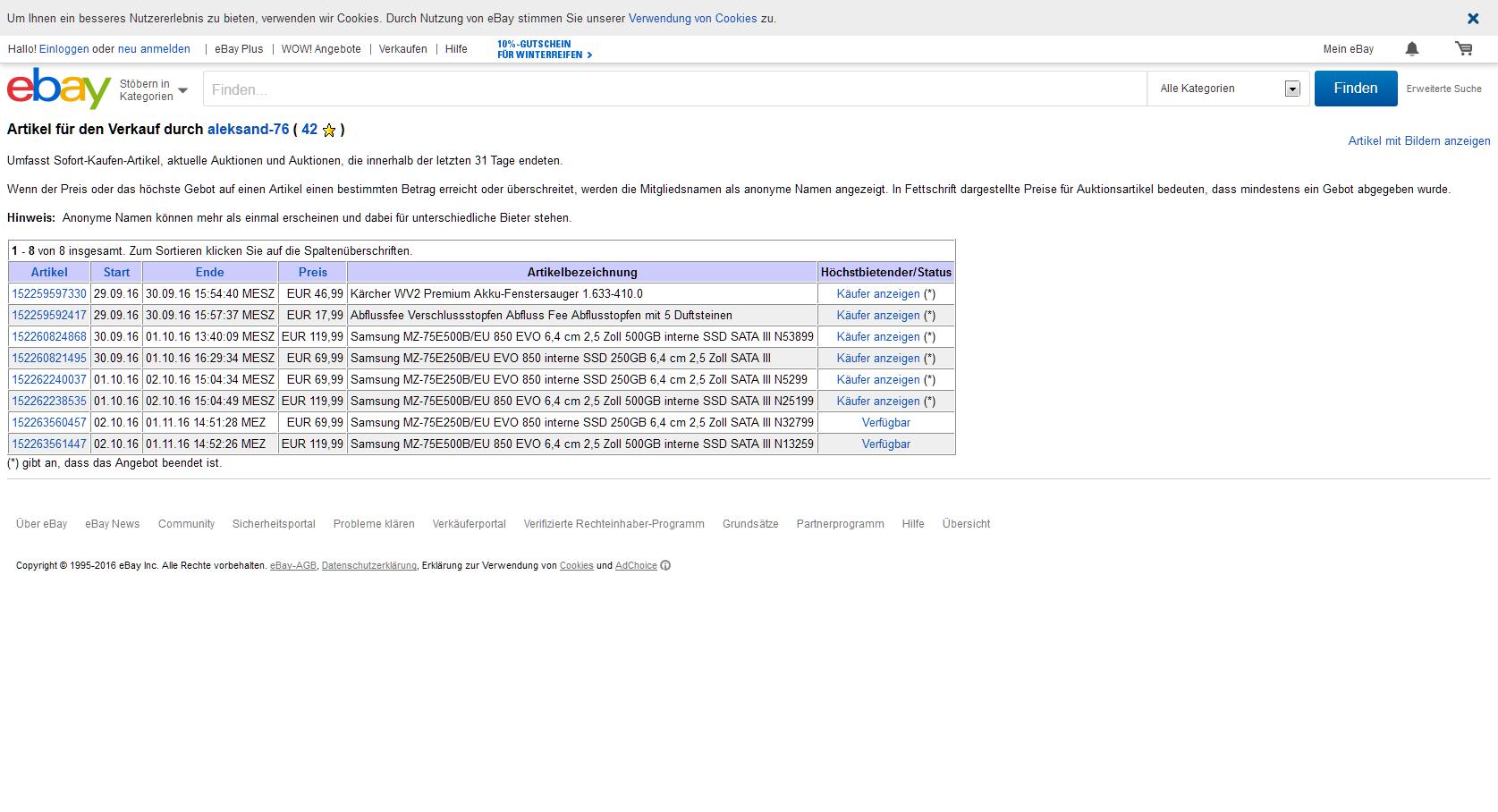
Task: Open item number 152260824868
Action: (x=49, y=336)
